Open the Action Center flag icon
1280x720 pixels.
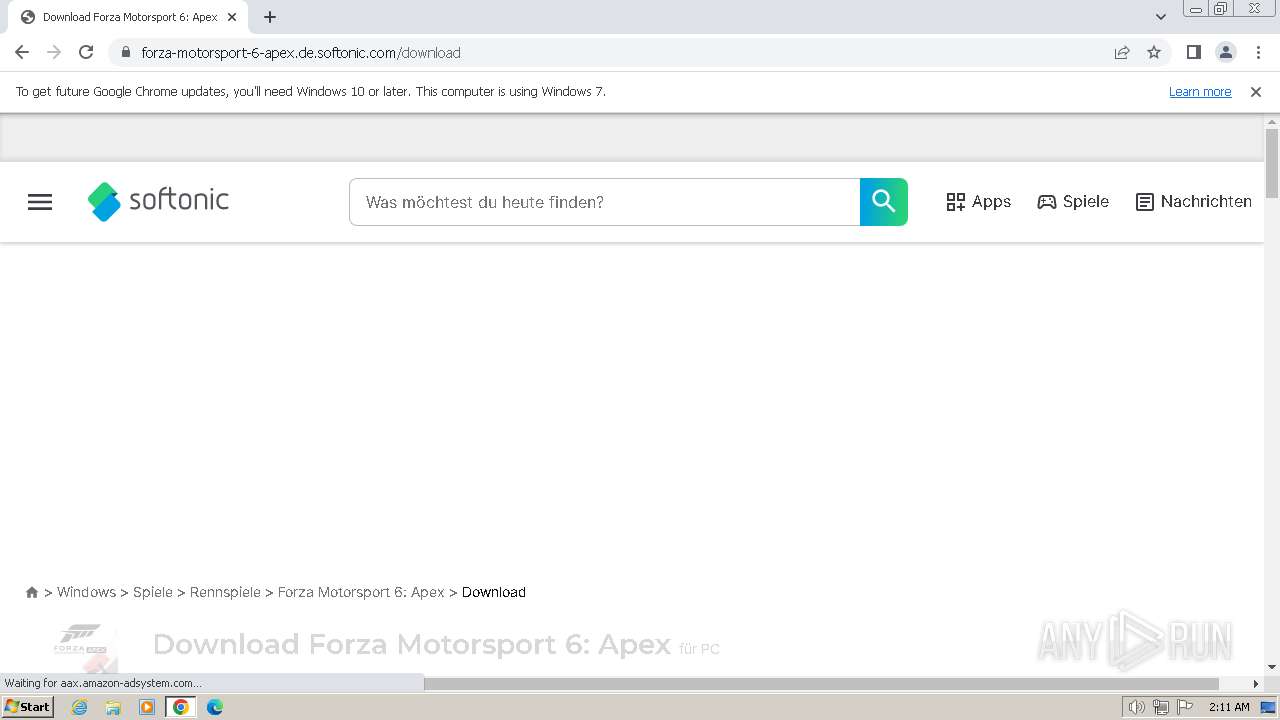point(1185,707)
